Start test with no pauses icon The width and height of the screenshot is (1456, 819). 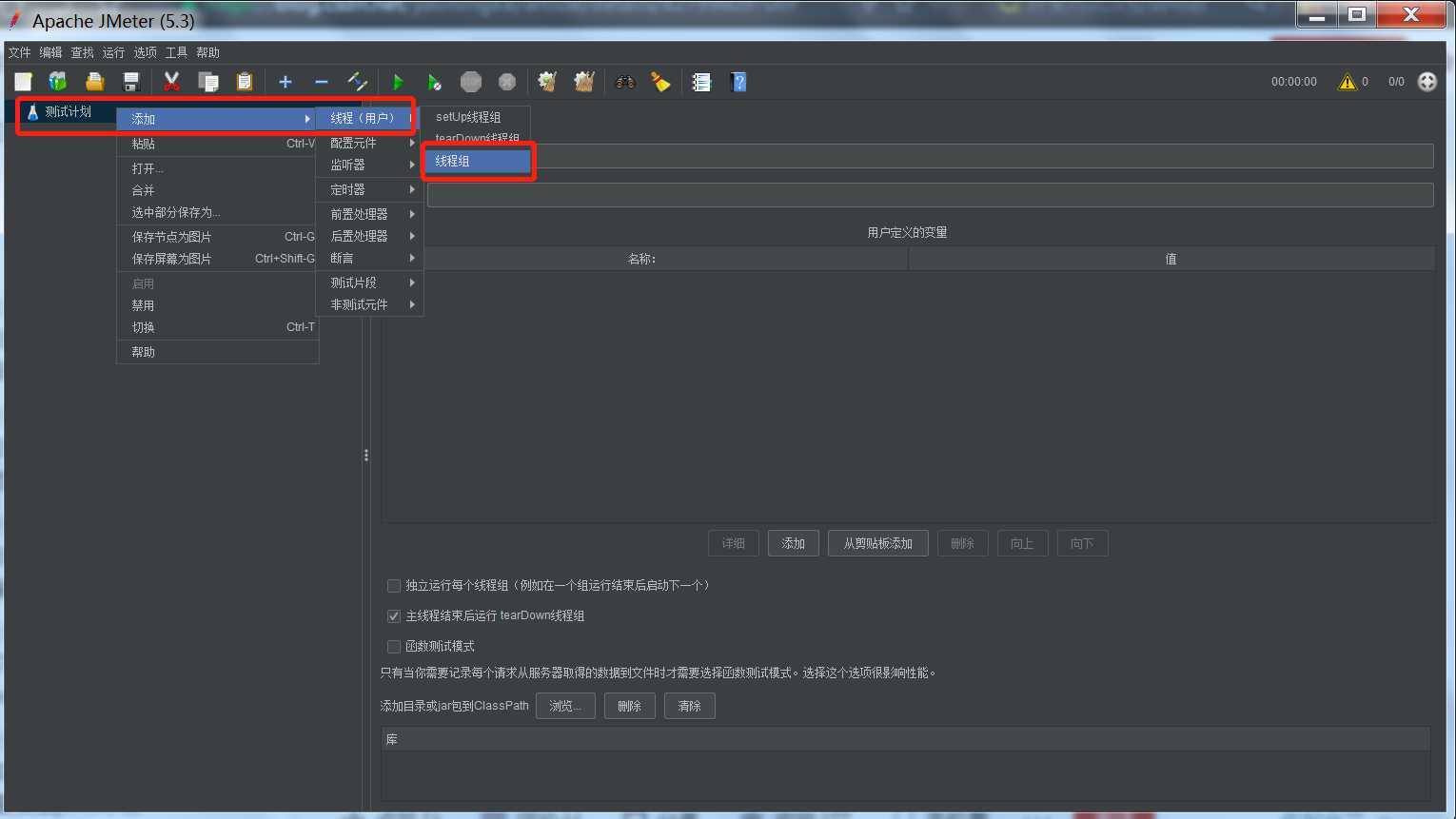click(434, 82)
